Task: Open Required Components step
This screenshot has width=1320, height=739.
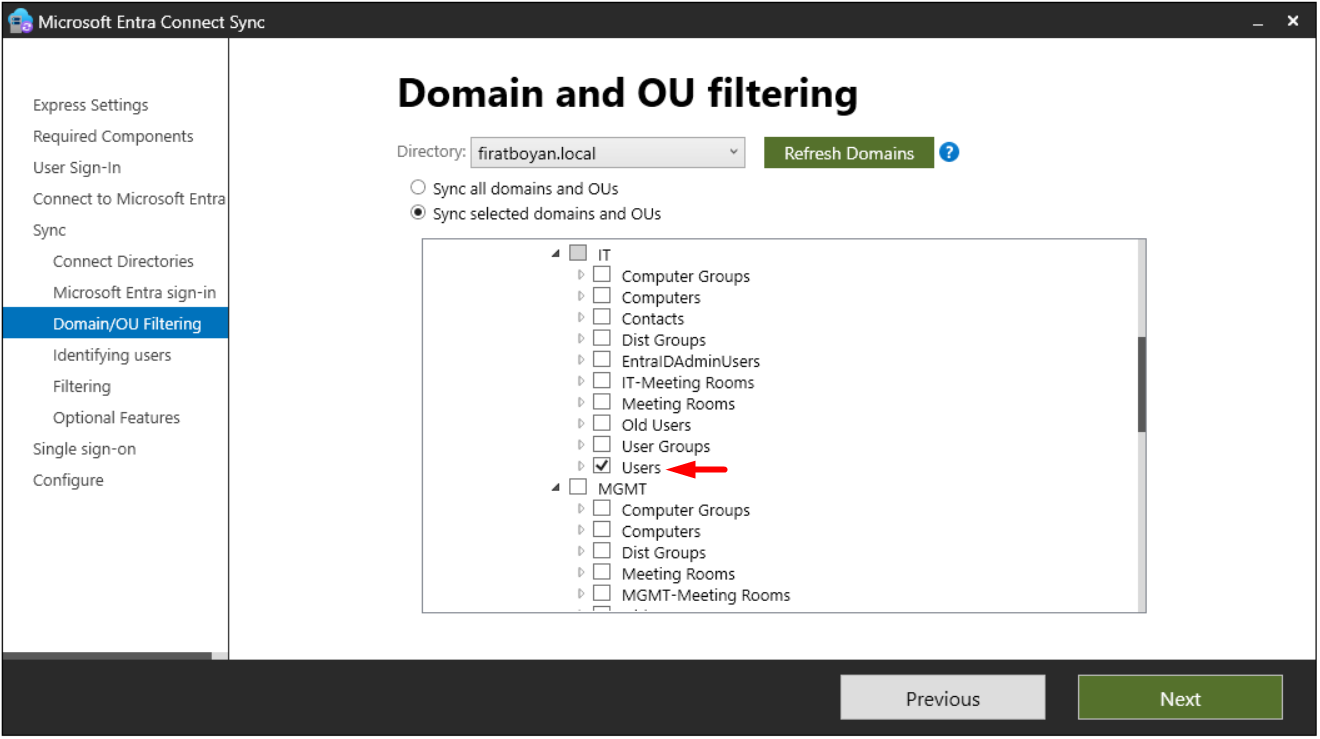Action: click(113, 136)
